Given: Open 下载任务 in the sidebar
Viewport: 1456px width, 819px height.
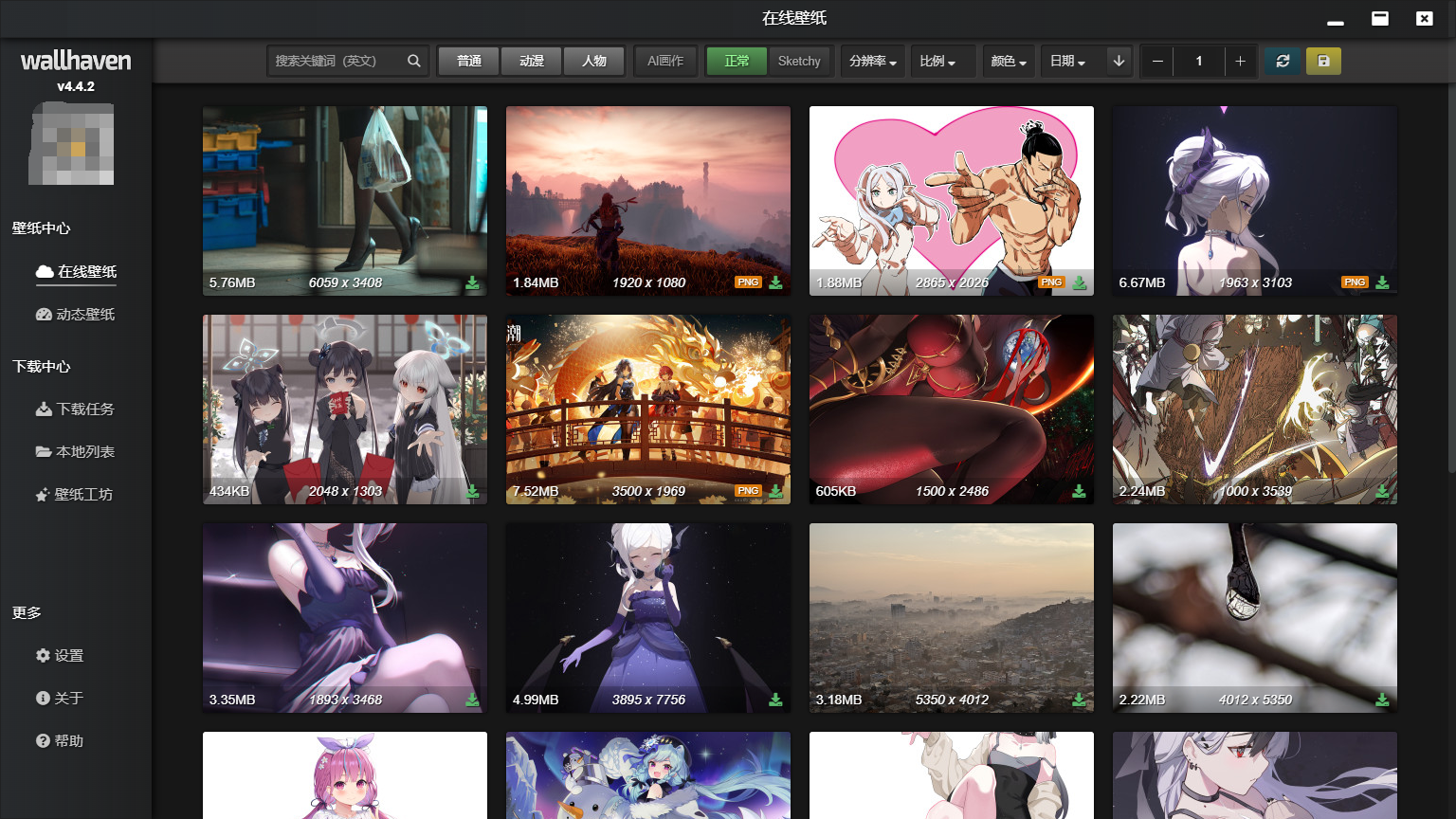Looking at the screenshot, I should pyautogui.click(x=76, y=409).
